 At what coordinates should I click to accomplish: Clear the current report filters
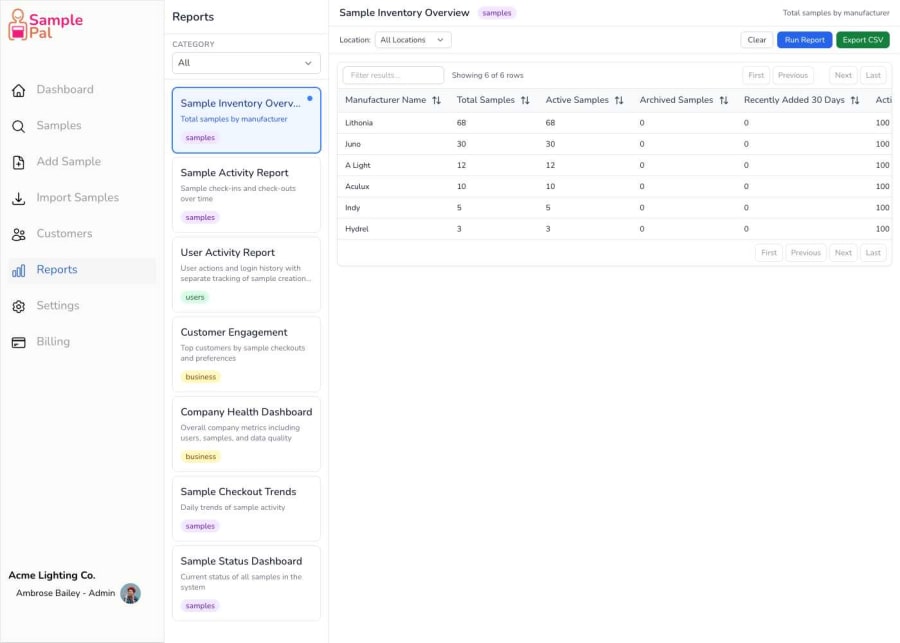tap(756, 40)
